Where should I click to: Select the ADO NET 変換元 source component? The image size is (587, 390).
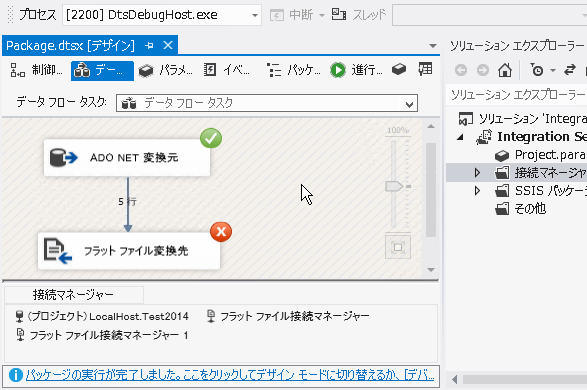click(x=127, y=158)
